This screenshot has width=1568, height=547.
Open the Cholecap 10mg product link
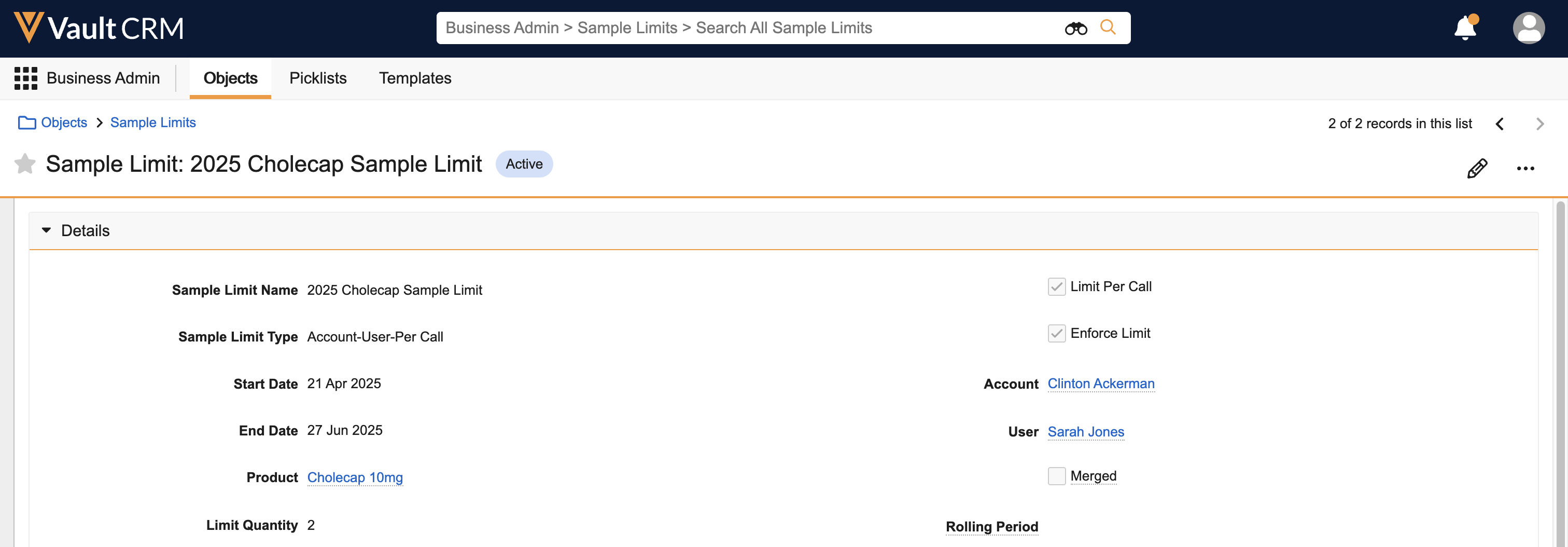[355, 477]
